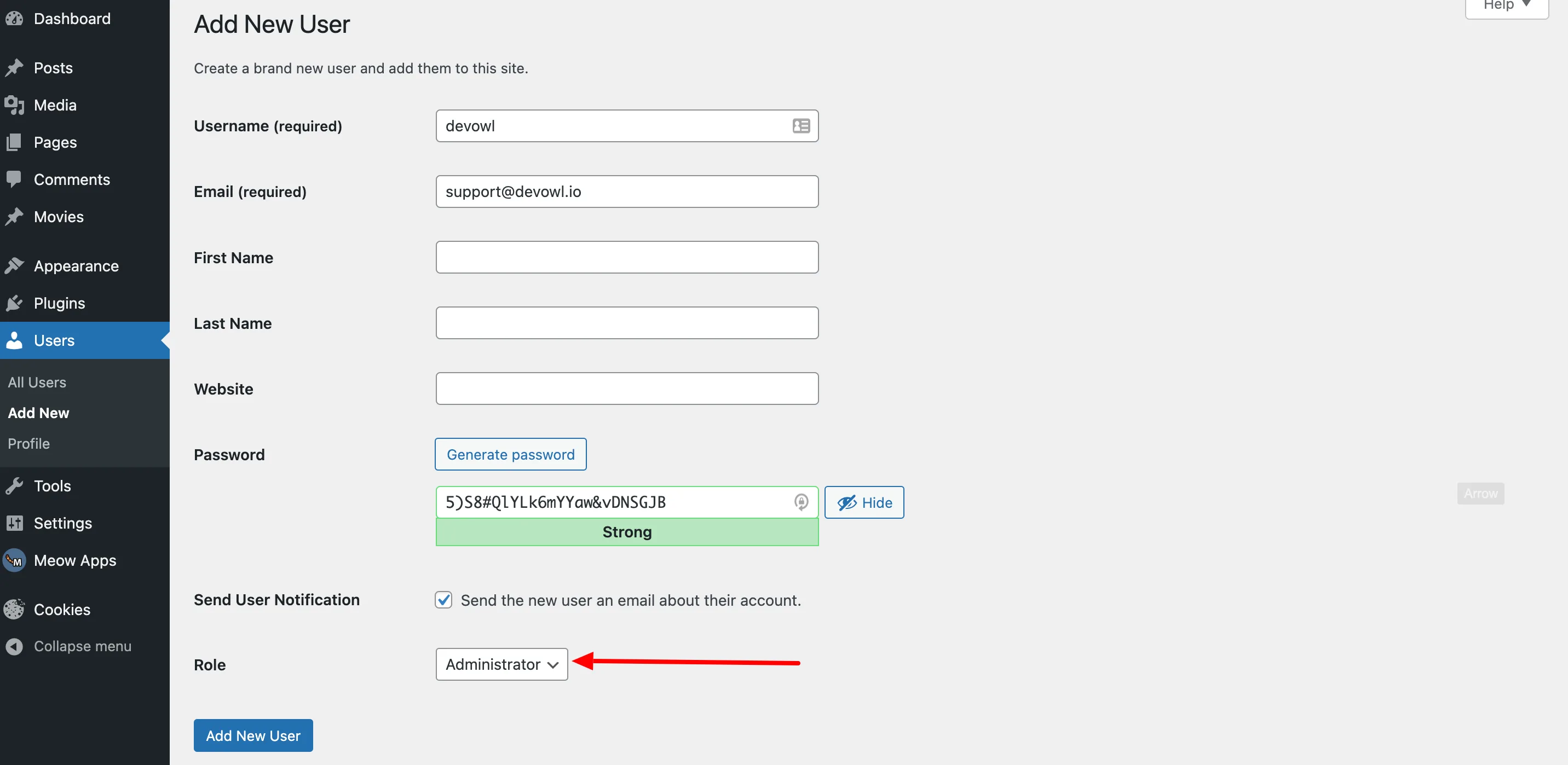Click the Dashboard gauge icon
Image resolution: width=1568 pixels, height=765 pixels.
coord(14,19)
